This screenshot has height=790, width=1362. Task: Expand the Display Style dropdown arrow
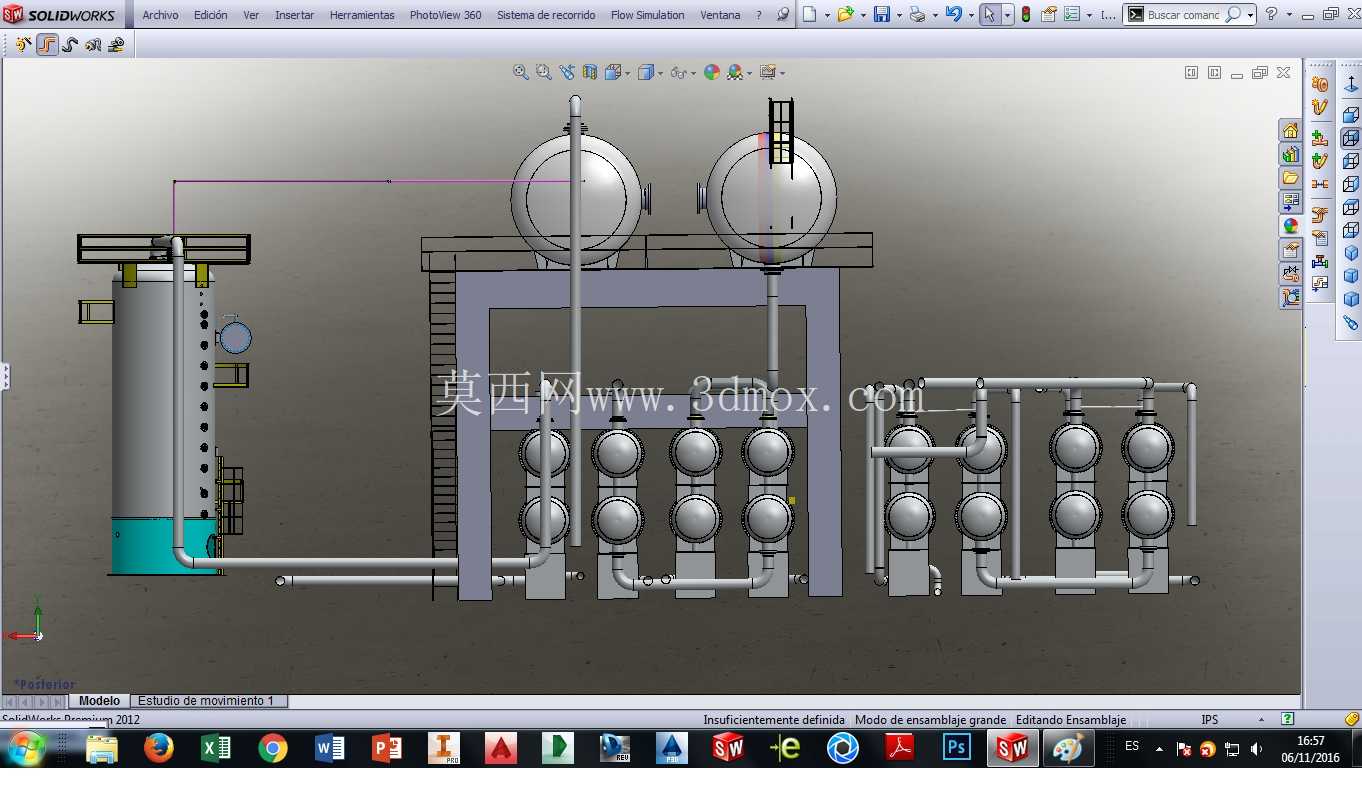pyautogui.click(x=661, y=73)
